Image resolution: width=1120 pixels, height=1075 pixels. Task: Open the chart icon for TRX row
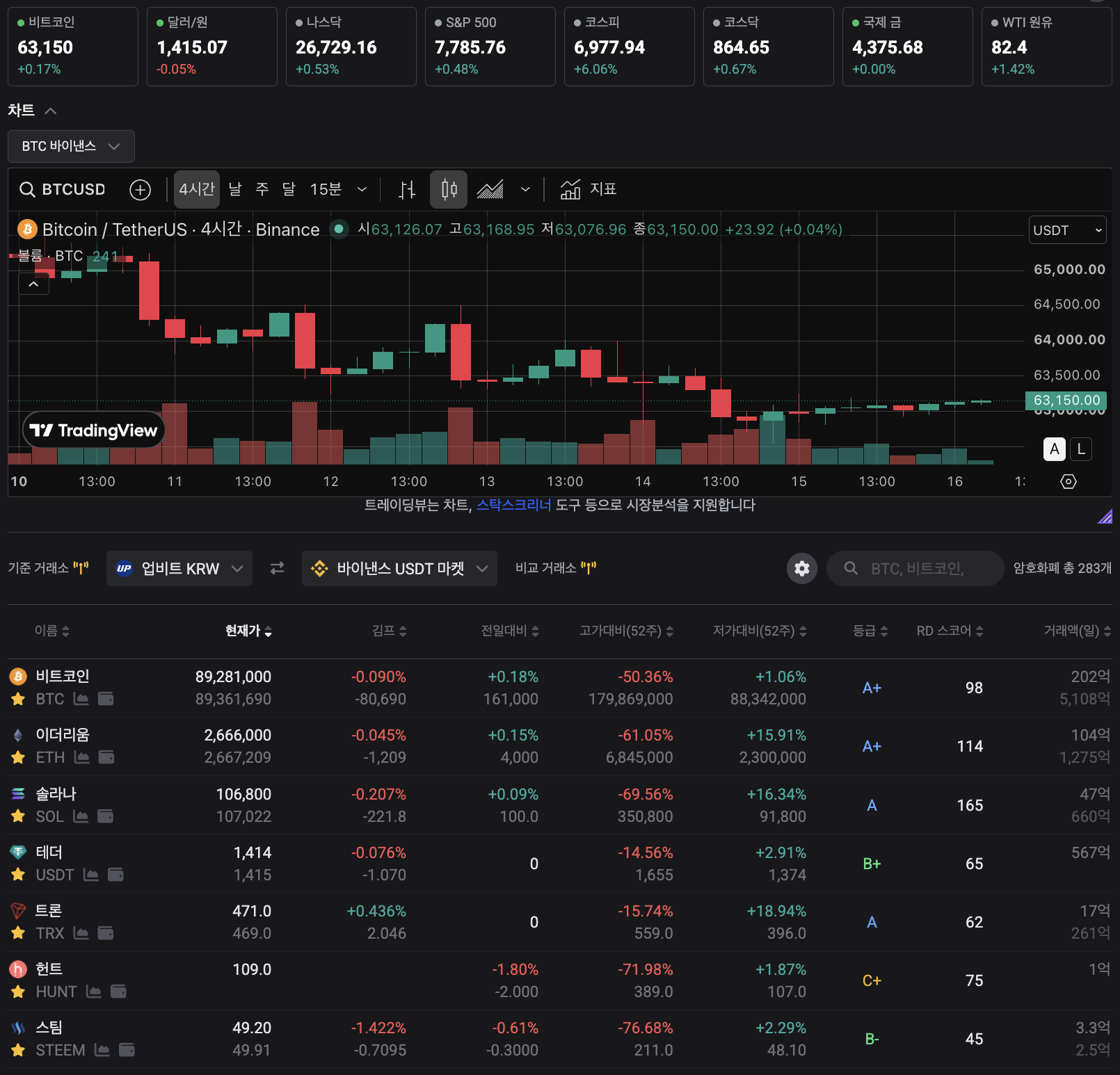(x=81, y=933)
